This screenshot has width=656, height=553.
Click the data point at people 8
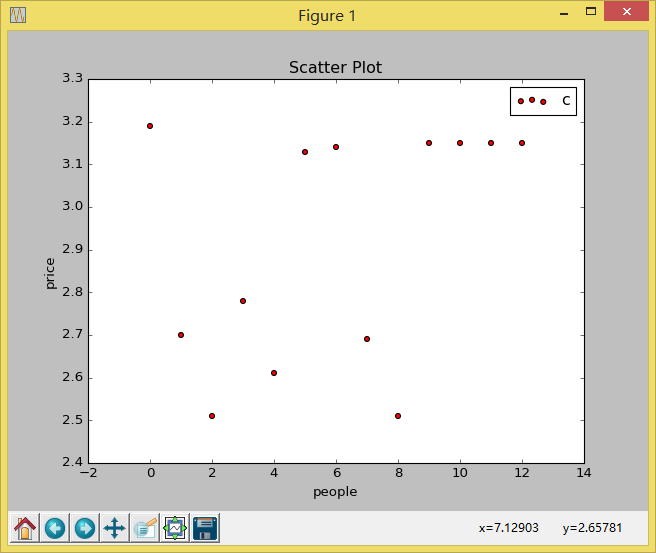coord(398,416)
